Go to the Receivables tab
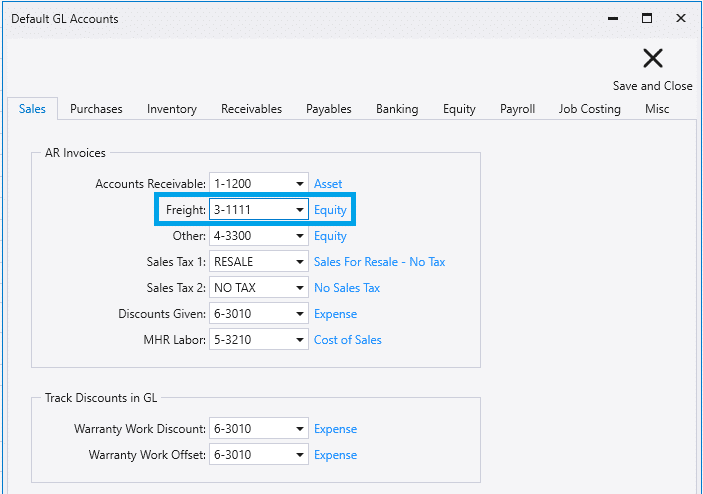 click(251, 109)
